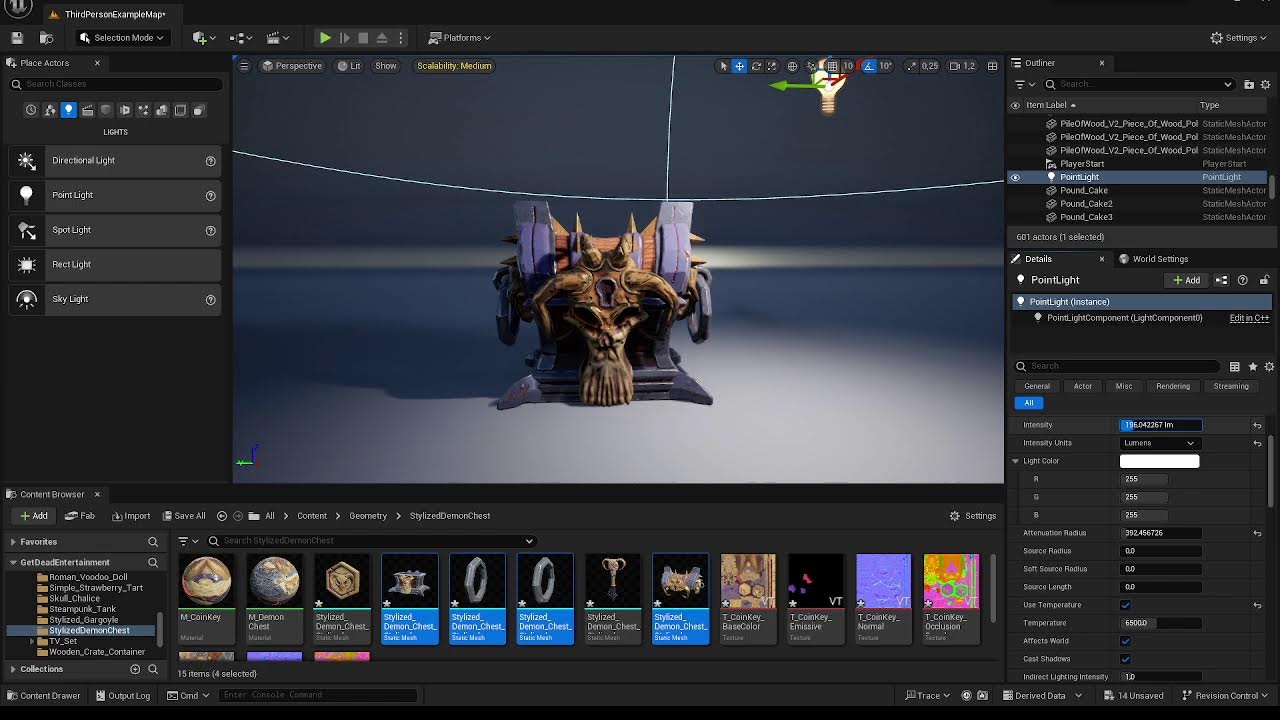Open the Add content (cube plus) dropdown
The image size is (1280, 720).
click(203, 38)
